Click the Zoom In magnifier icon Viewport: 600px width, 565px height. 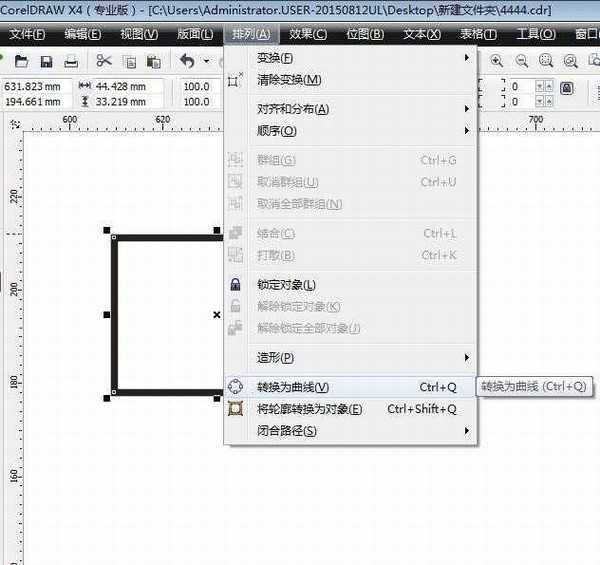coord(497,61)
